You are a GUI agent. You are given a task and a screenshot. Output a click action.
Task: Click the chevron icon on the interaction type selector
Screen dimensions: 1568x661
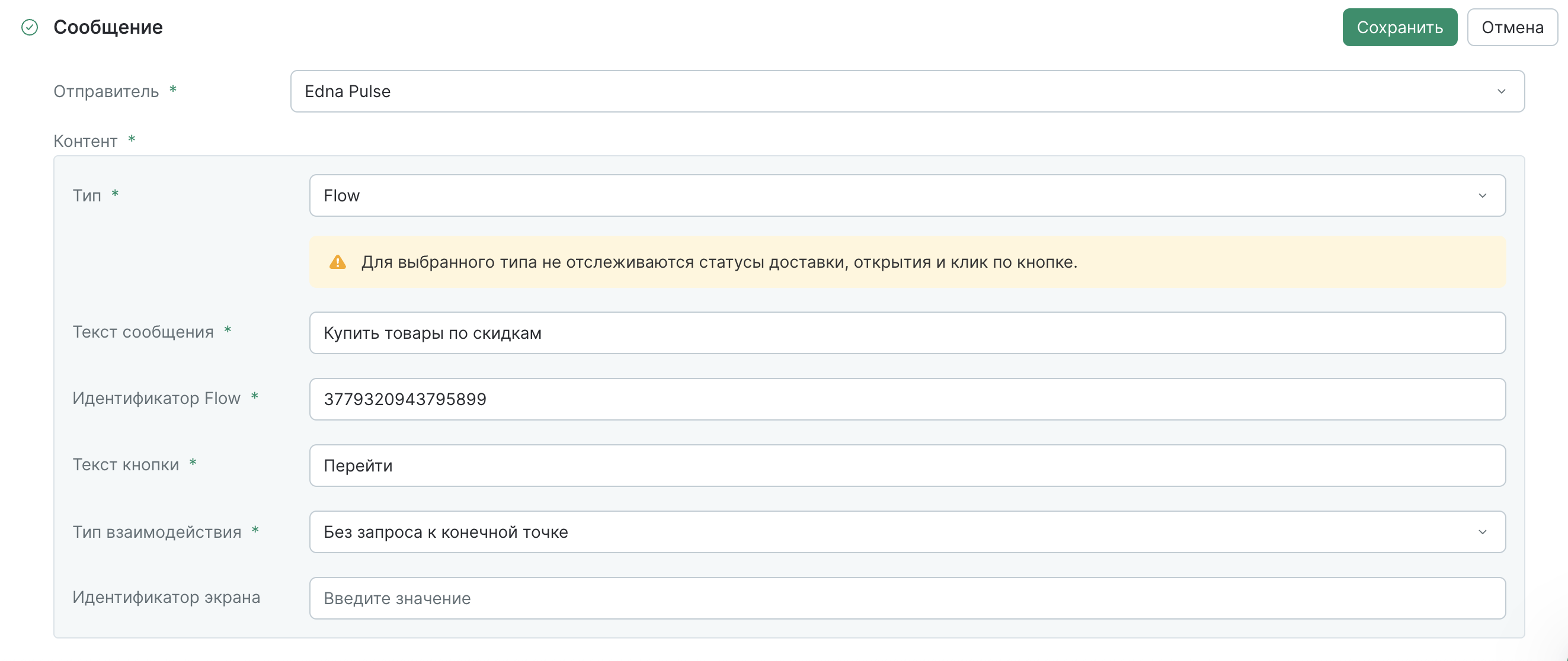(x=1481, y=531)
